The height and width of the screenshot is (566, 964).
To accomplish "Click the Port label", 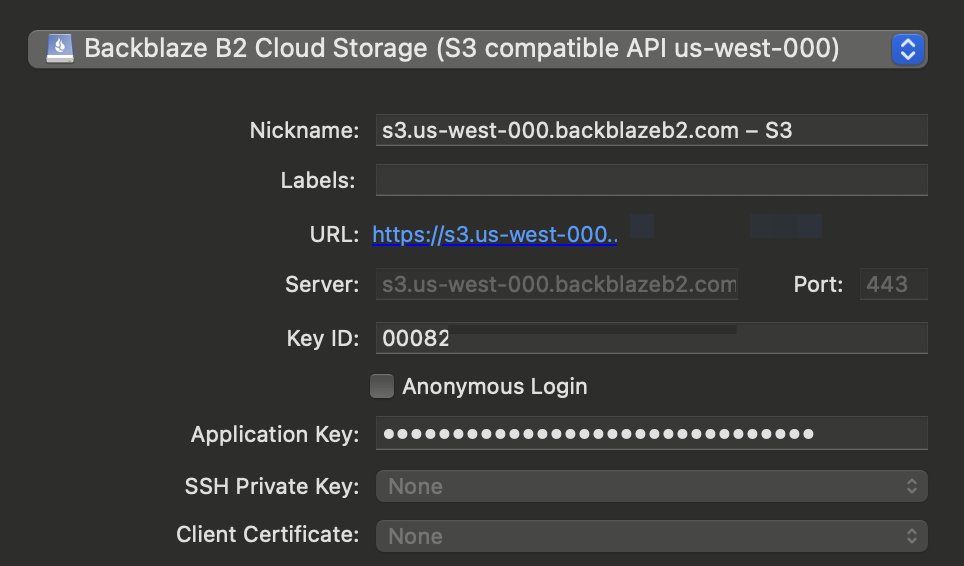I will tap(818, 284).
